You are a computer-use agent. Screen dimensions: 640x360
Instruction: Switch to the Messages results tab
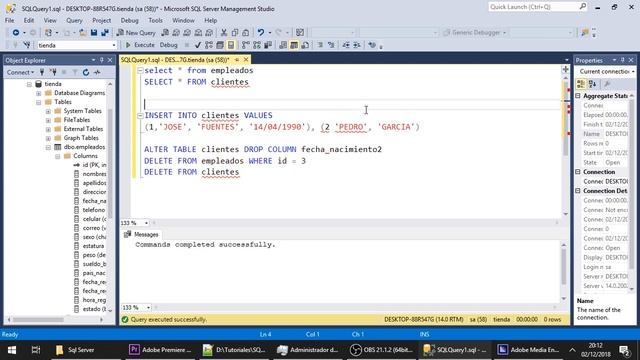pos(141,234)
